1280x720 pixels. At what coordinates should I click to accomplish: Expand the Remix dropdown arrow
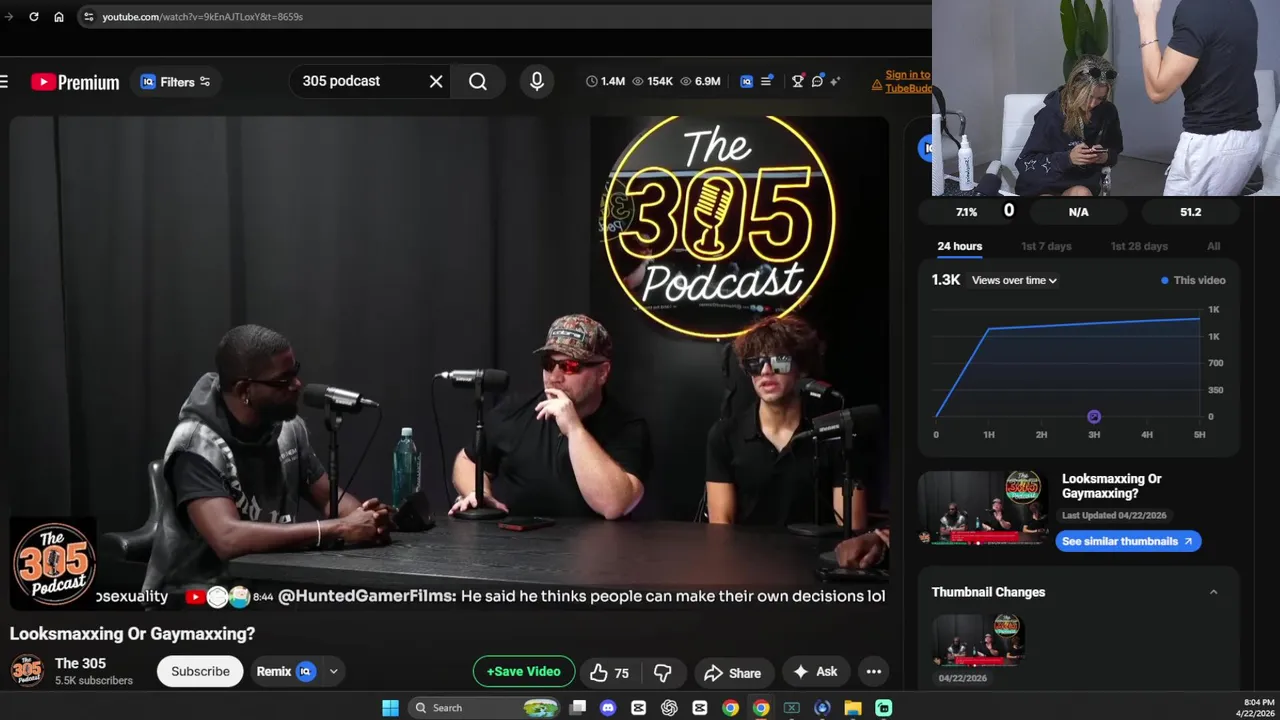coord(334,672)
